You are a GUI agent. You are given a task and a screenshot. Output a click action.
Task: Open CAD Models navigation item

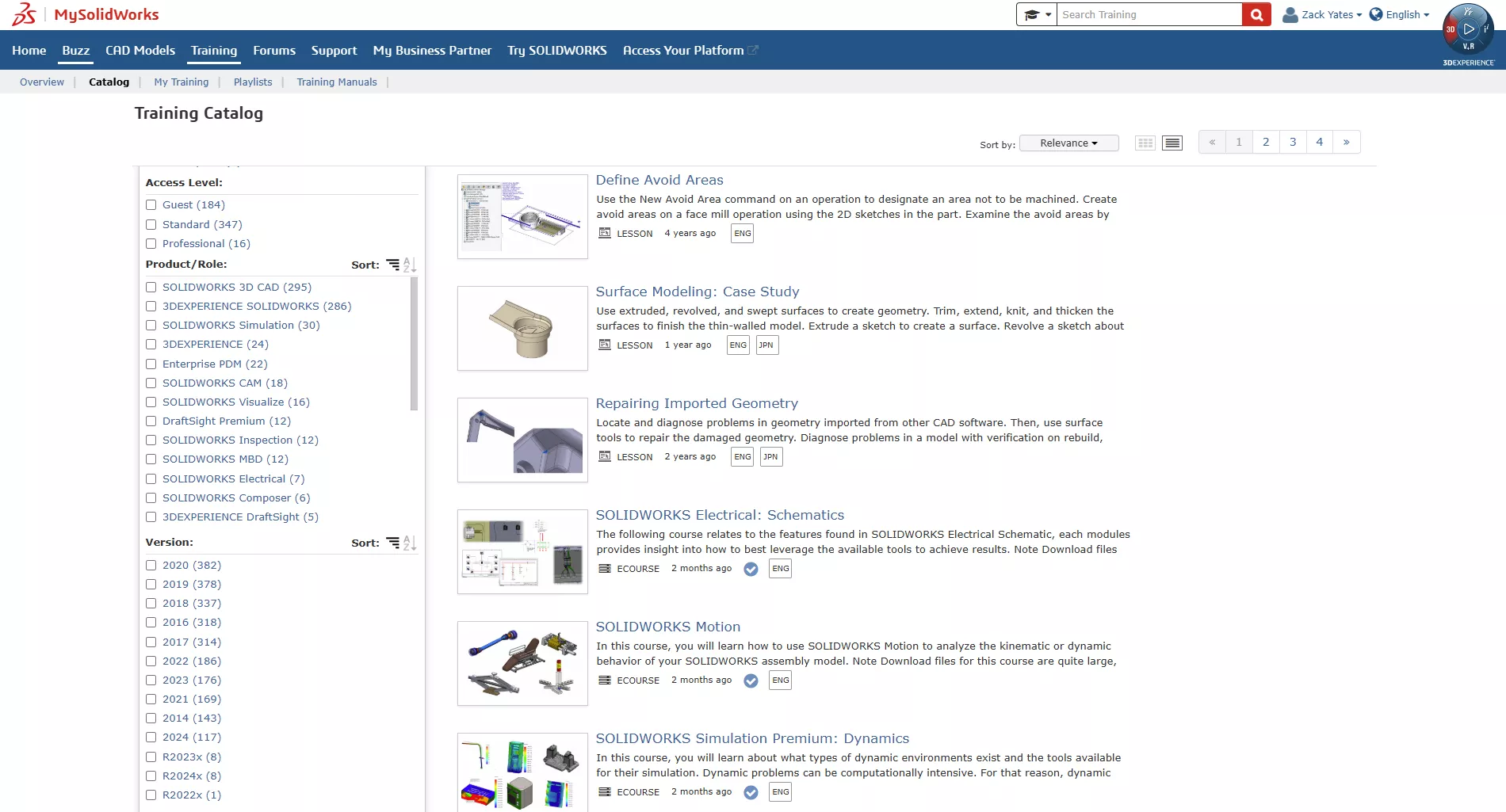tap(140, 50)
